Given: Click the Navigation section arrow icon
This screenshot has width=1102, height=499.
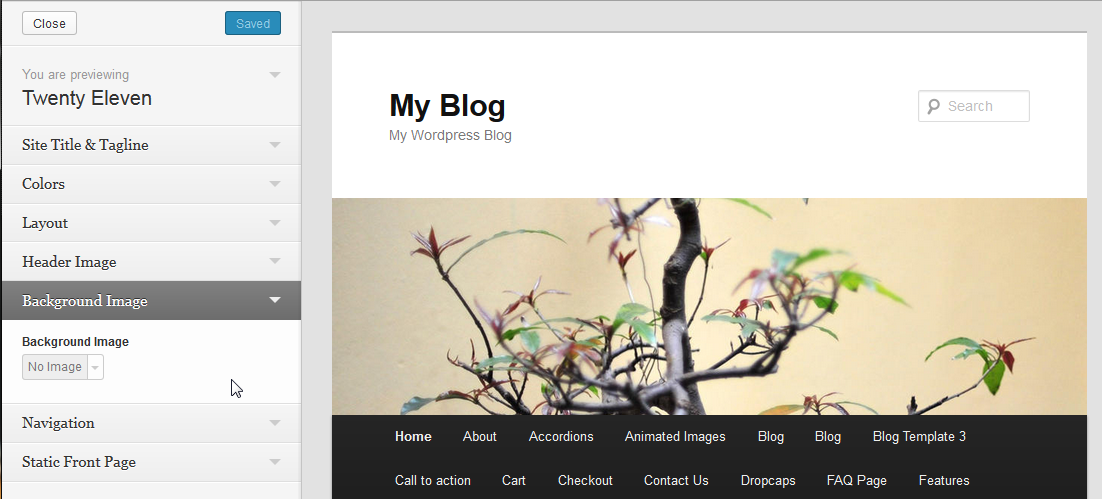Looking at the screenshot, I should (275, 423).
